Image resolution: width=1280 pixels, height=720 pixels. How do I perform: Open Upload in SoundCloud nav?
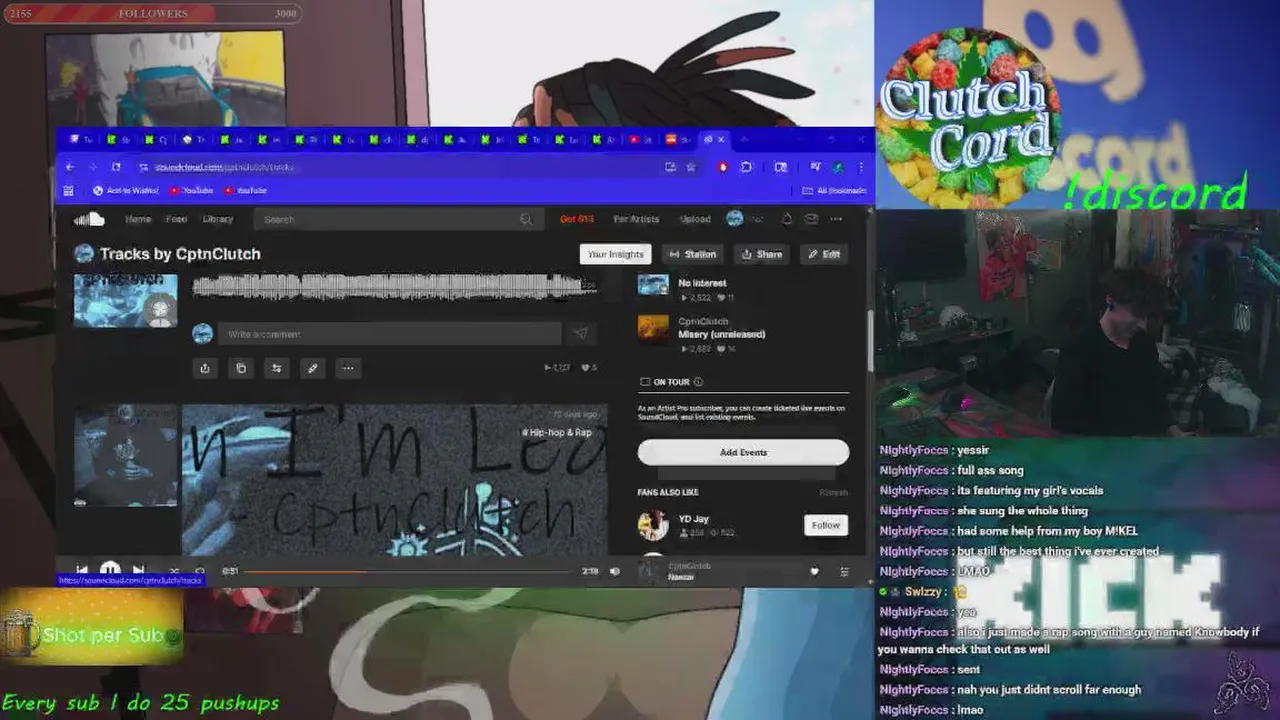(x=695, y=219)
